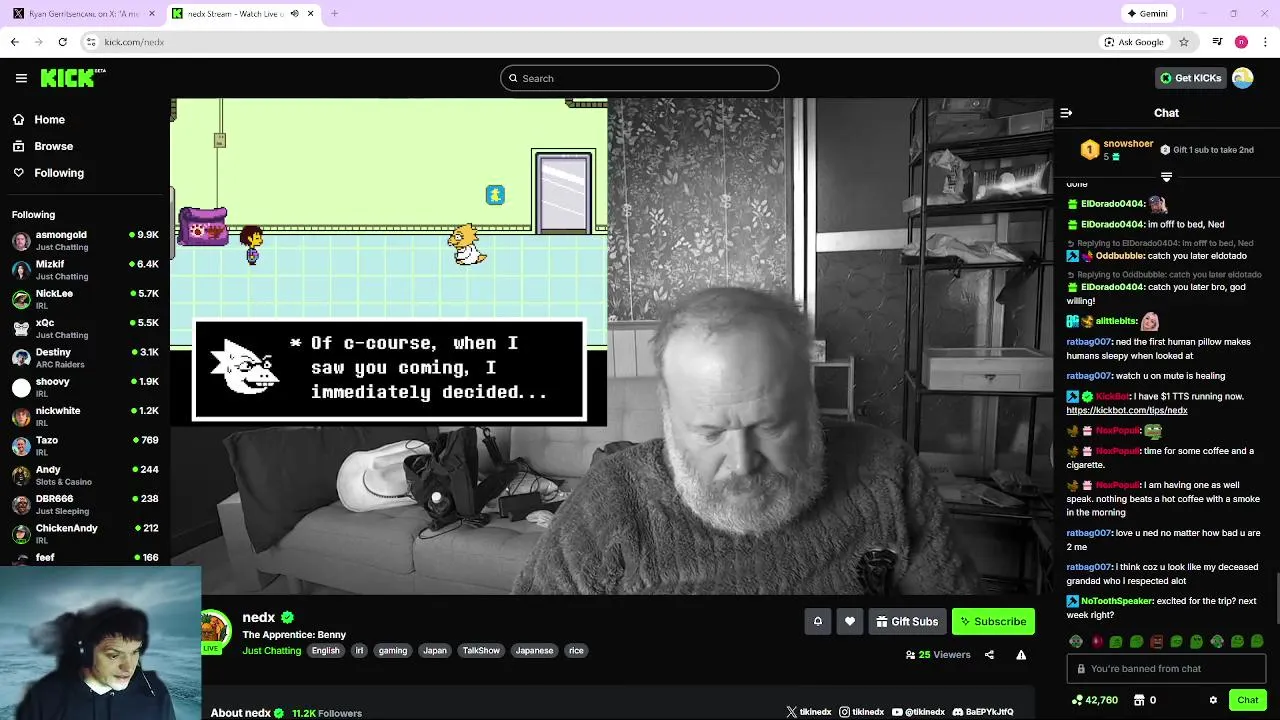Click the Gemini button in title bar

coord(1147,14)
